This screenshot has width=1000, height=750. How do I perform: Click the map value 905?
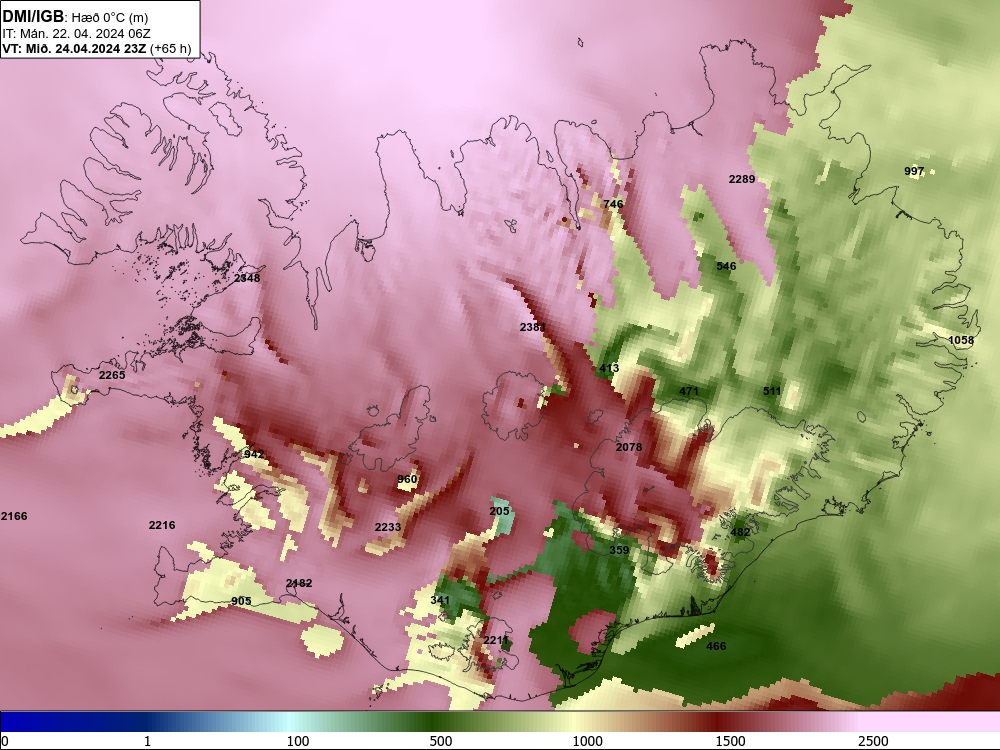[x=241, y=601]
